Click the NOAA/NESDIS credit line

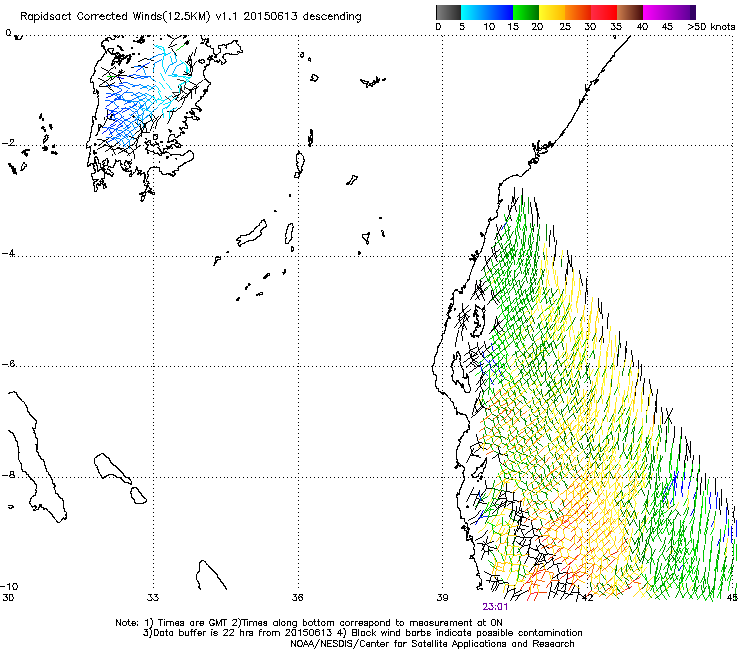(x=432, y=644)
